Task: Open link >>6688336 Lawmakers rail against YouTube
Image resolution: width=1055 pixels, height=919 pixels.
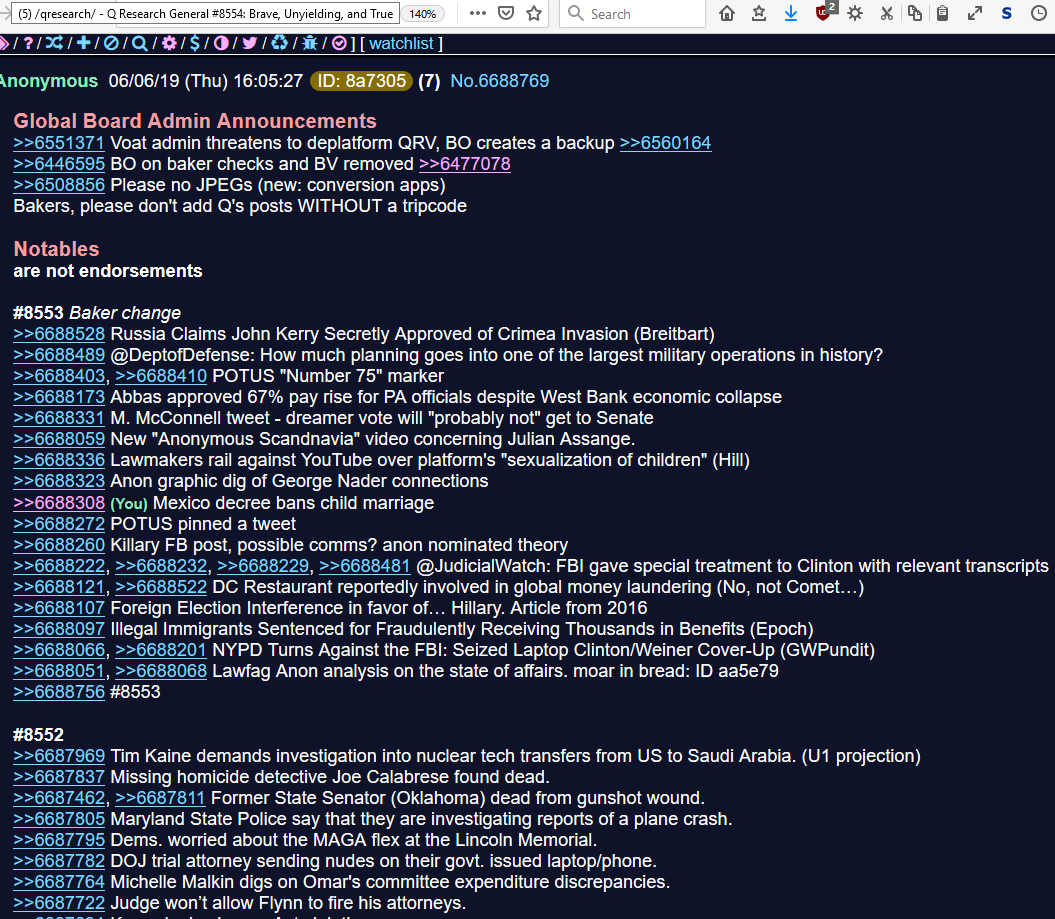Action: coord(59,460)
